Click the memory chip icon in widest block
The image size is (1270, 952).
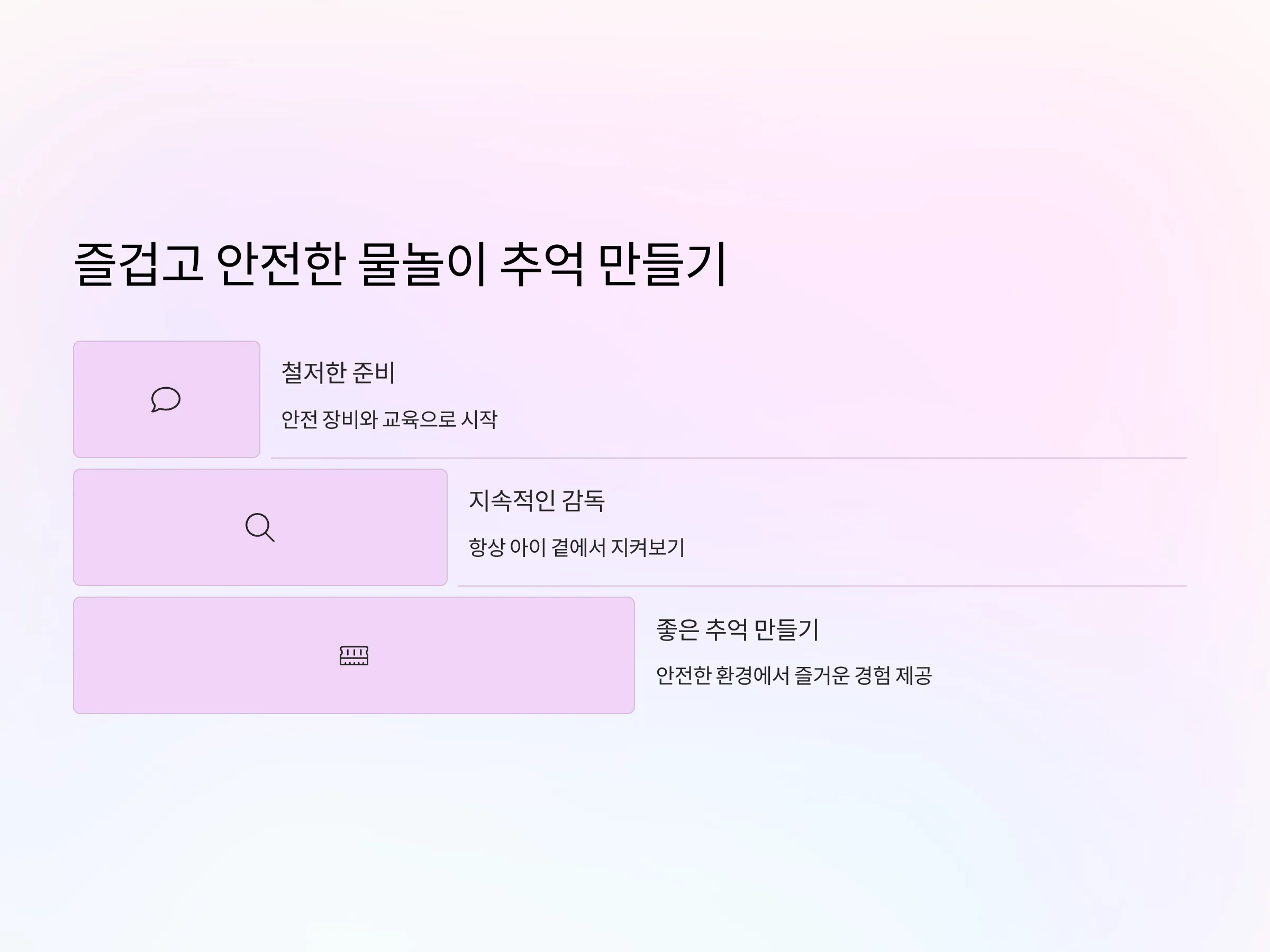353,655
